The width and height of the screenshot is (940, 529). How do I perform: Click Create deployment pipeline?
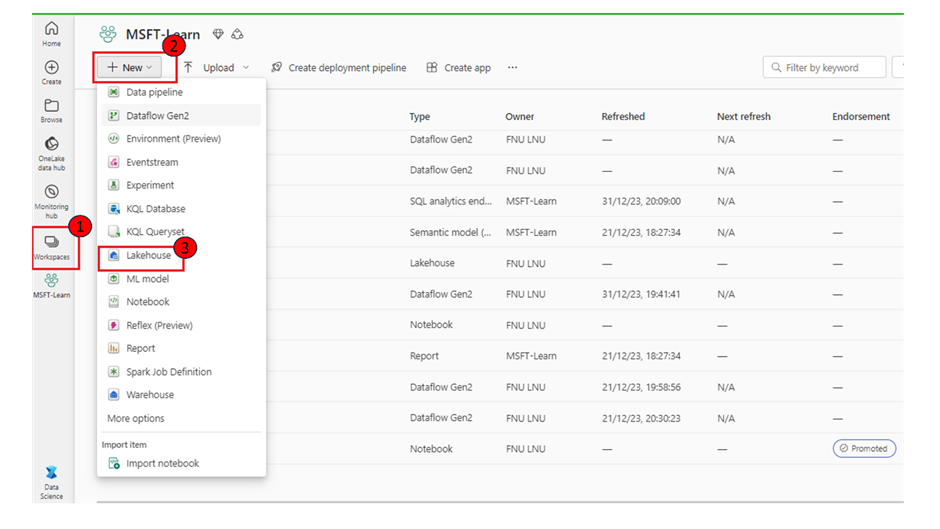click(x=339, y=67)
